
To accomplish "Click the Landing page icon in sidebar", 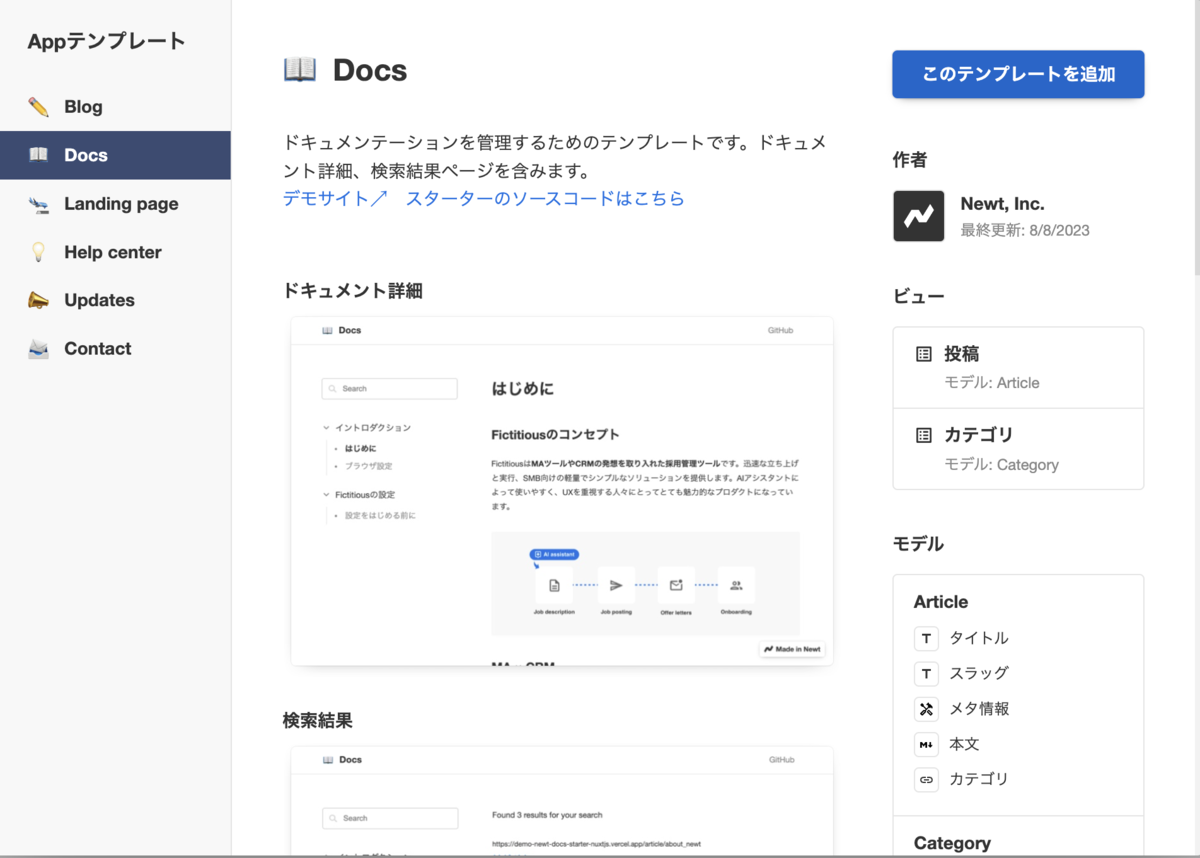I will click(x=38, y=204).
